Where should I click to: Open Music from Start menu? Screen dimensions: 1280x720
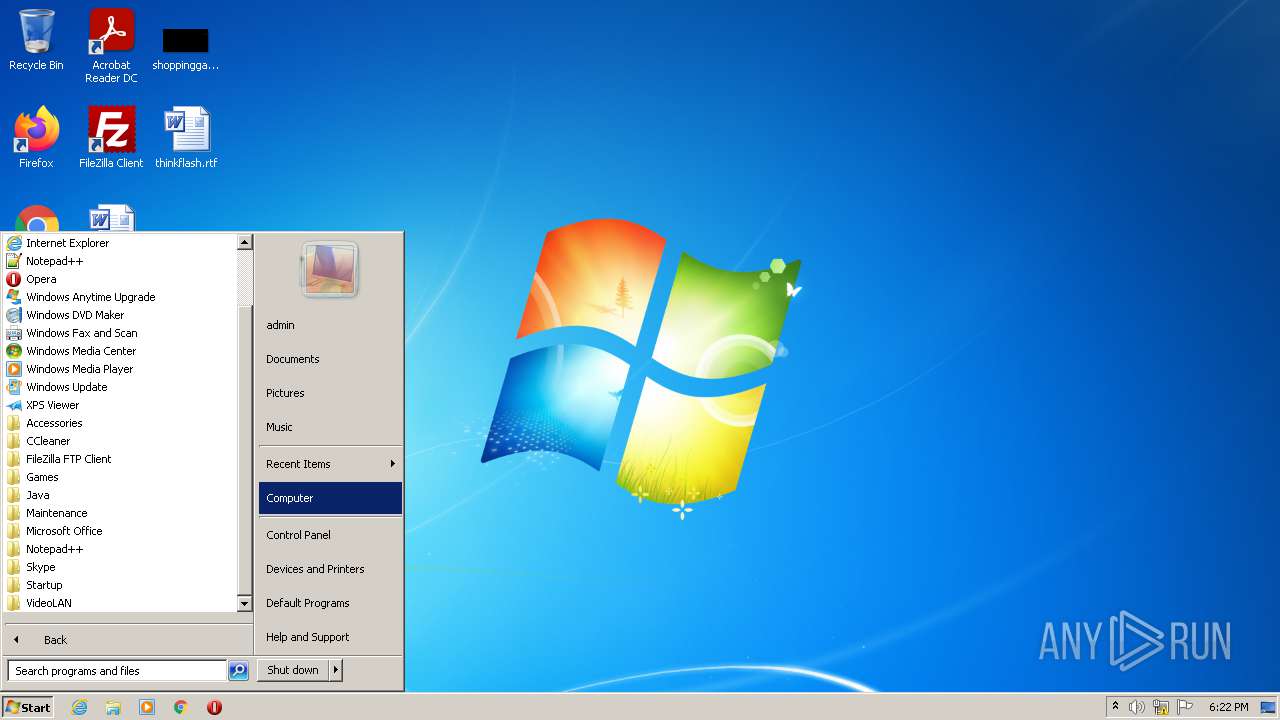(x=330, y=427)
